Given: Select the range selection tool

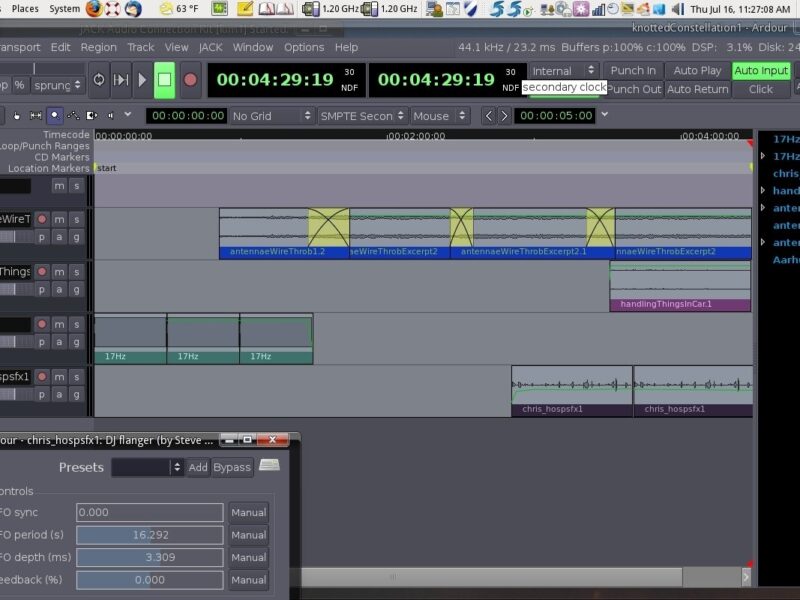Looking at the screenshot, I should click(x=36, y=116).
